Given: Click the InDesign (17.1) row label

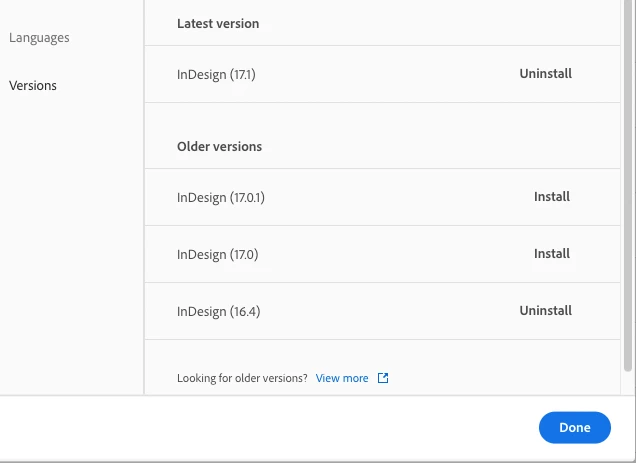Looking at the screenshot, I should pyautogui.click(x=216, y=75).
